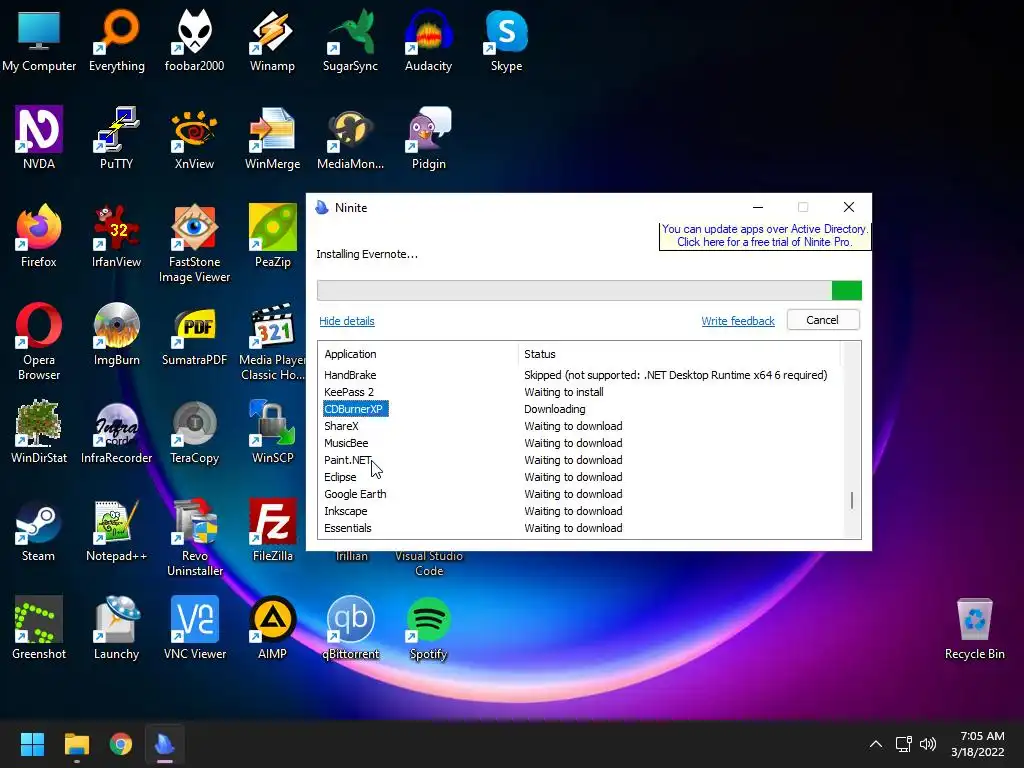This screenshot has width=1024, height=768.
Task: Select the TeraCopy desktop icon
Action: [195, 432]
